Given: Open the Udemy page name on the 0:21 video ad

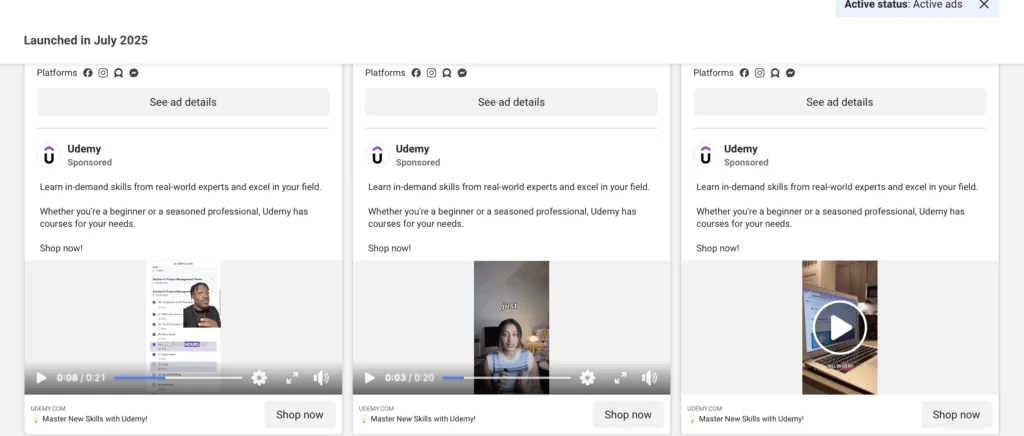Looking at the screenshot, I should pos(84,149).
